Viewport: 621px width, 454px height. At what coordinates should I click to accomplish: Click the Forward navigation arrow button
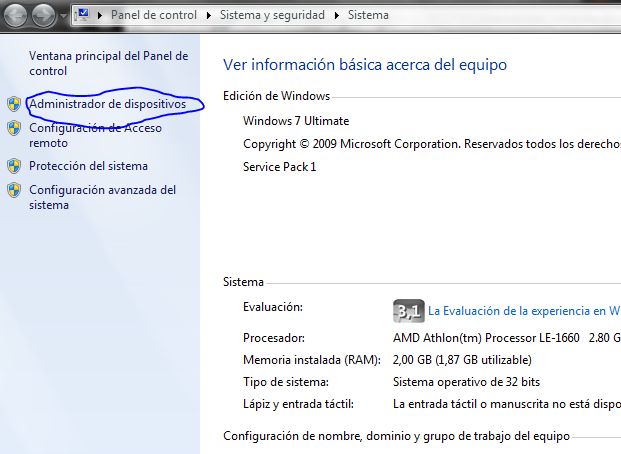(44, 15)
